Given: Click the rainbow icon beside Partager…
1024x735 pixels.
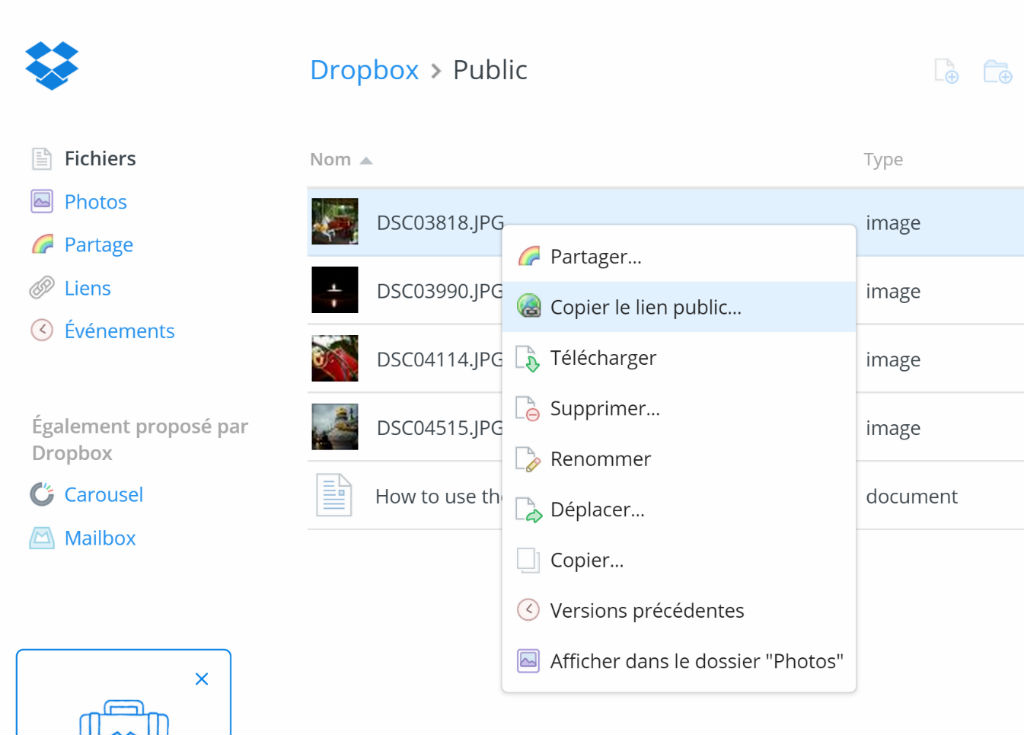Looking at the screenshot, I should 529,256.
